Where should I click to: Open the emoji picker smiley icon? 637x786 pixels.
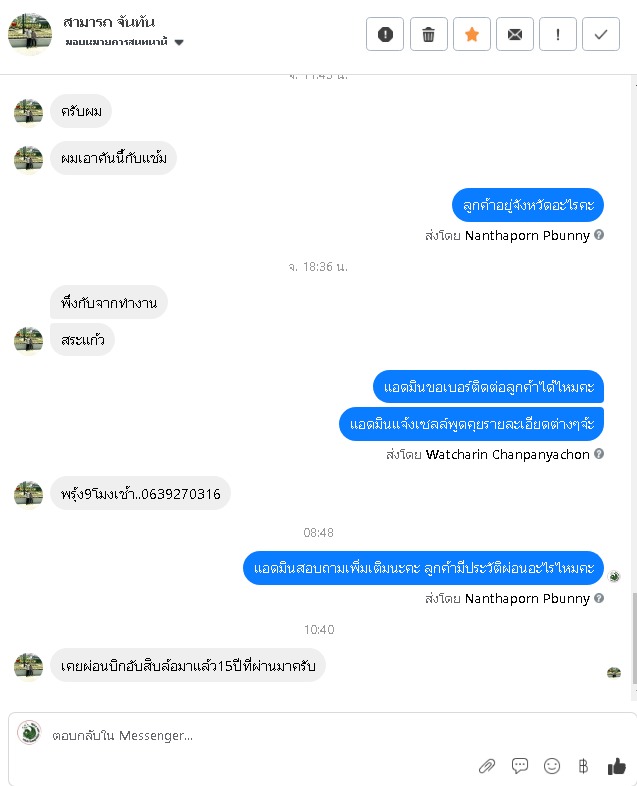[x=552, y=765]
